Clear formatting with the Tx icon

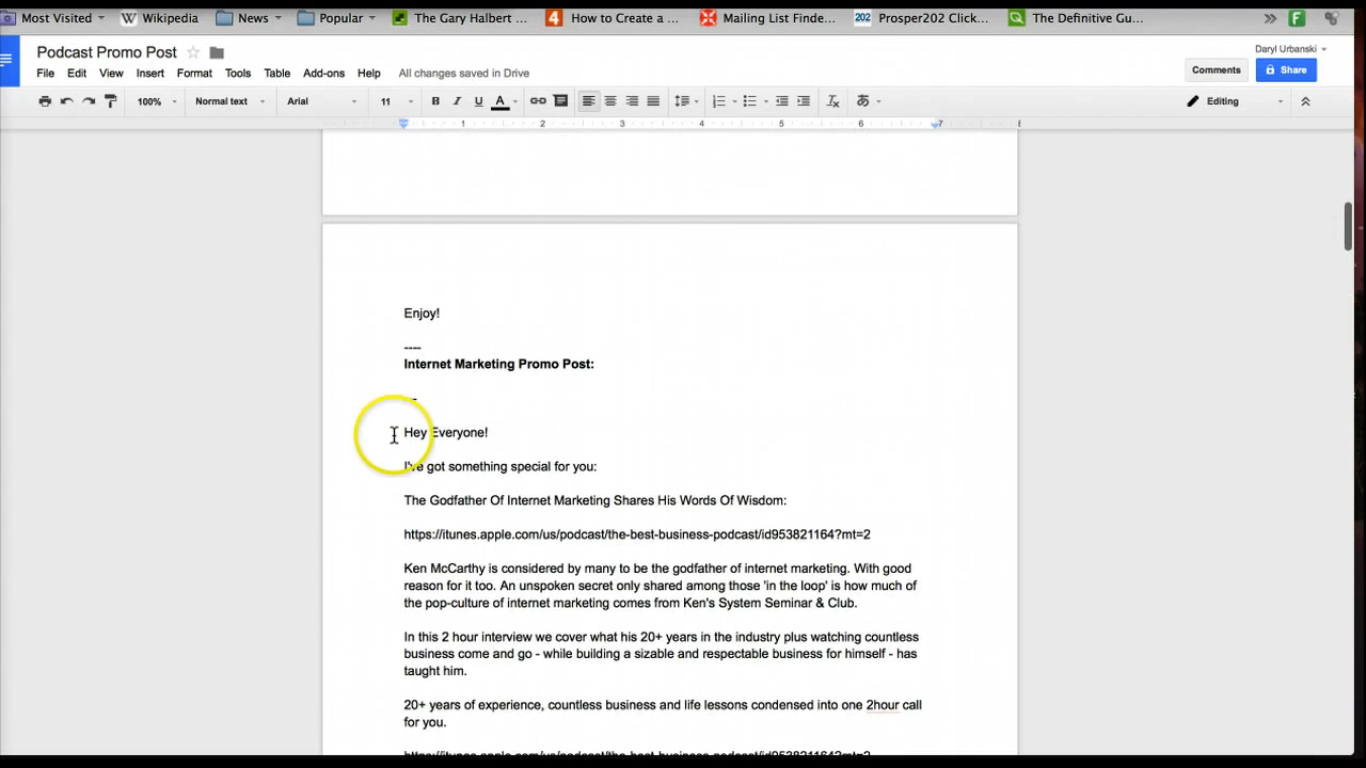833,101
